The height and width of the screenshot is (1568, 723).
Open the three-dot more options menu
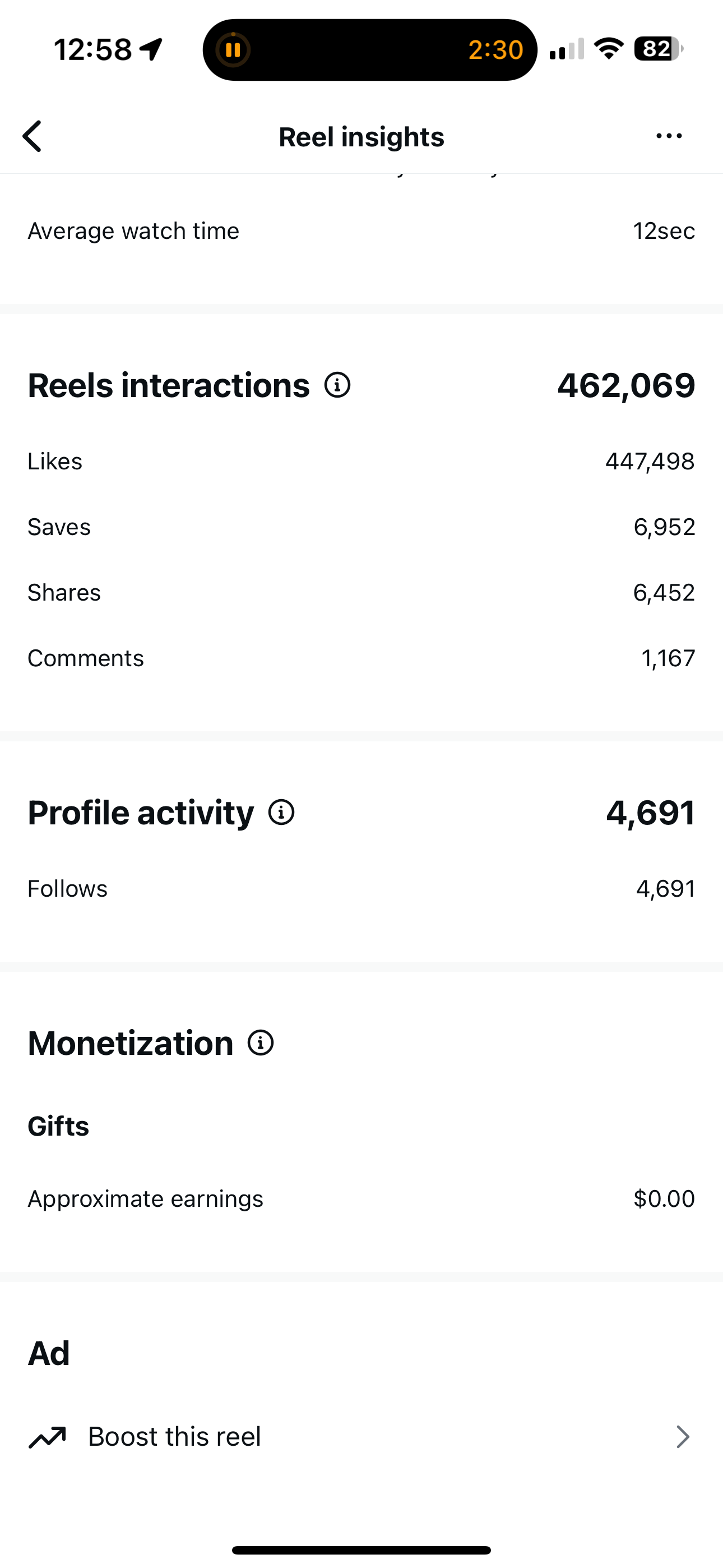coord(669,136)
